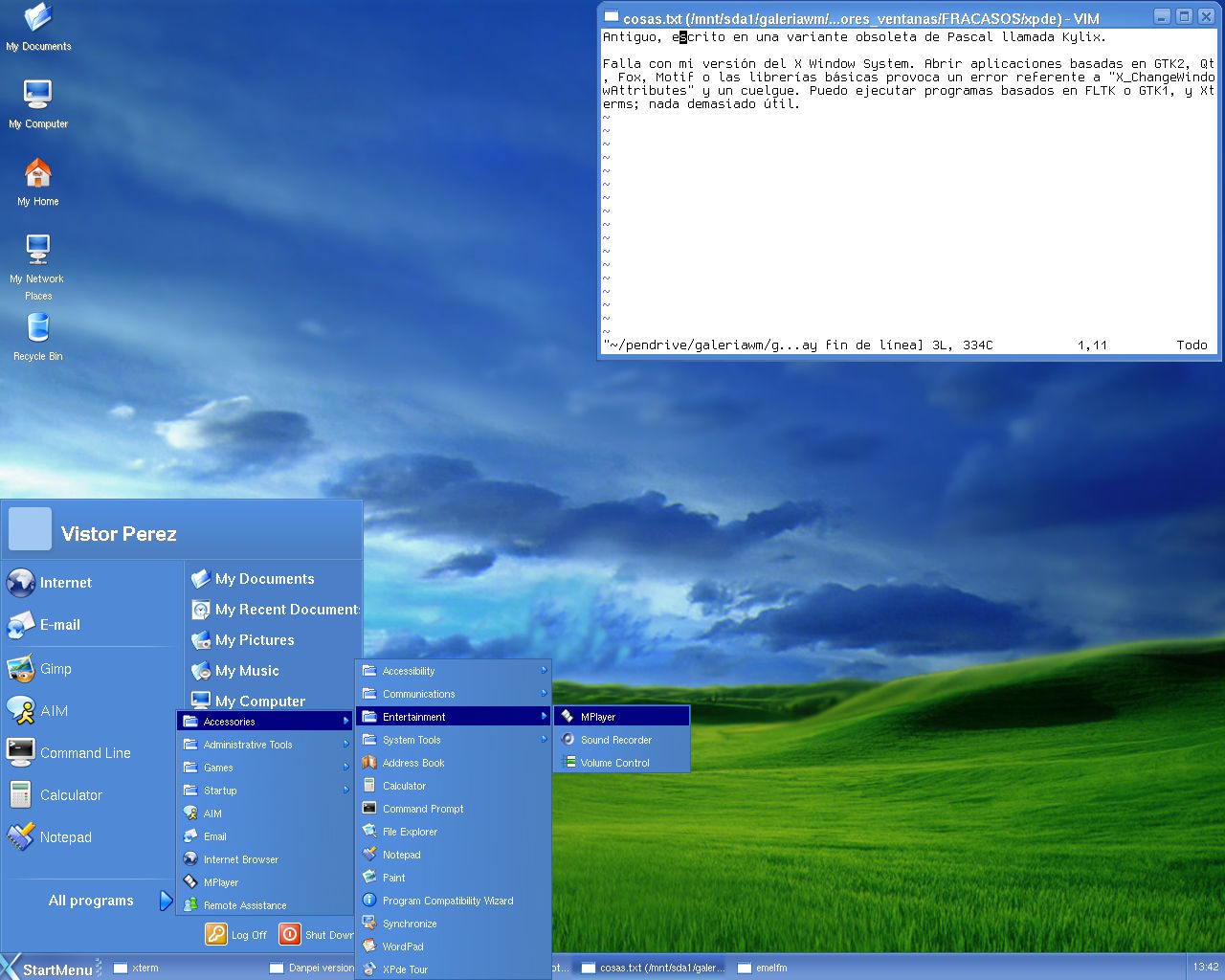Select the Recycle Bin desktop icon
The height and width of the screenshot is (980, 1225).
(38, 338)
